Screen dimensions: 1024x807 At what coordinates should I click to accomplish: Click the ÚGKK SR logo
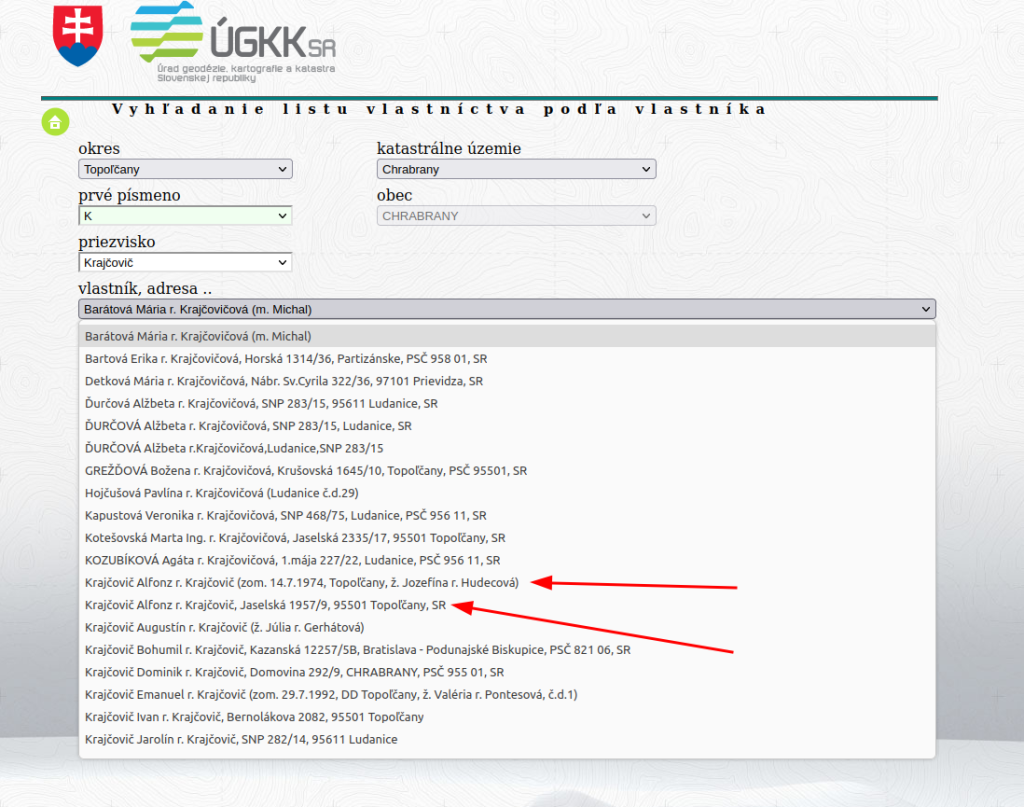233,42
